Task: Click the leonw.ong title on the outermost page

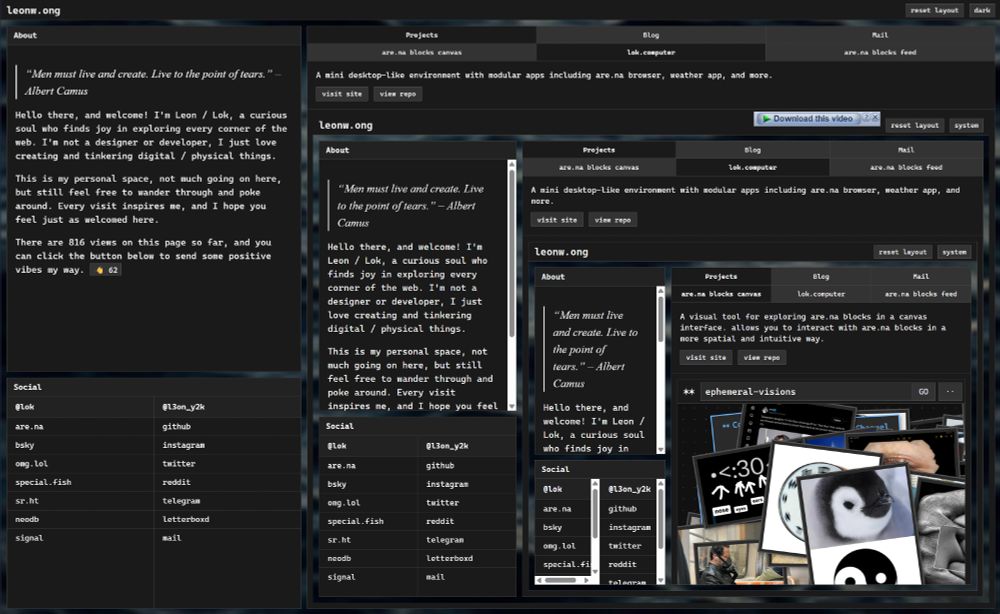Action: 33,10
